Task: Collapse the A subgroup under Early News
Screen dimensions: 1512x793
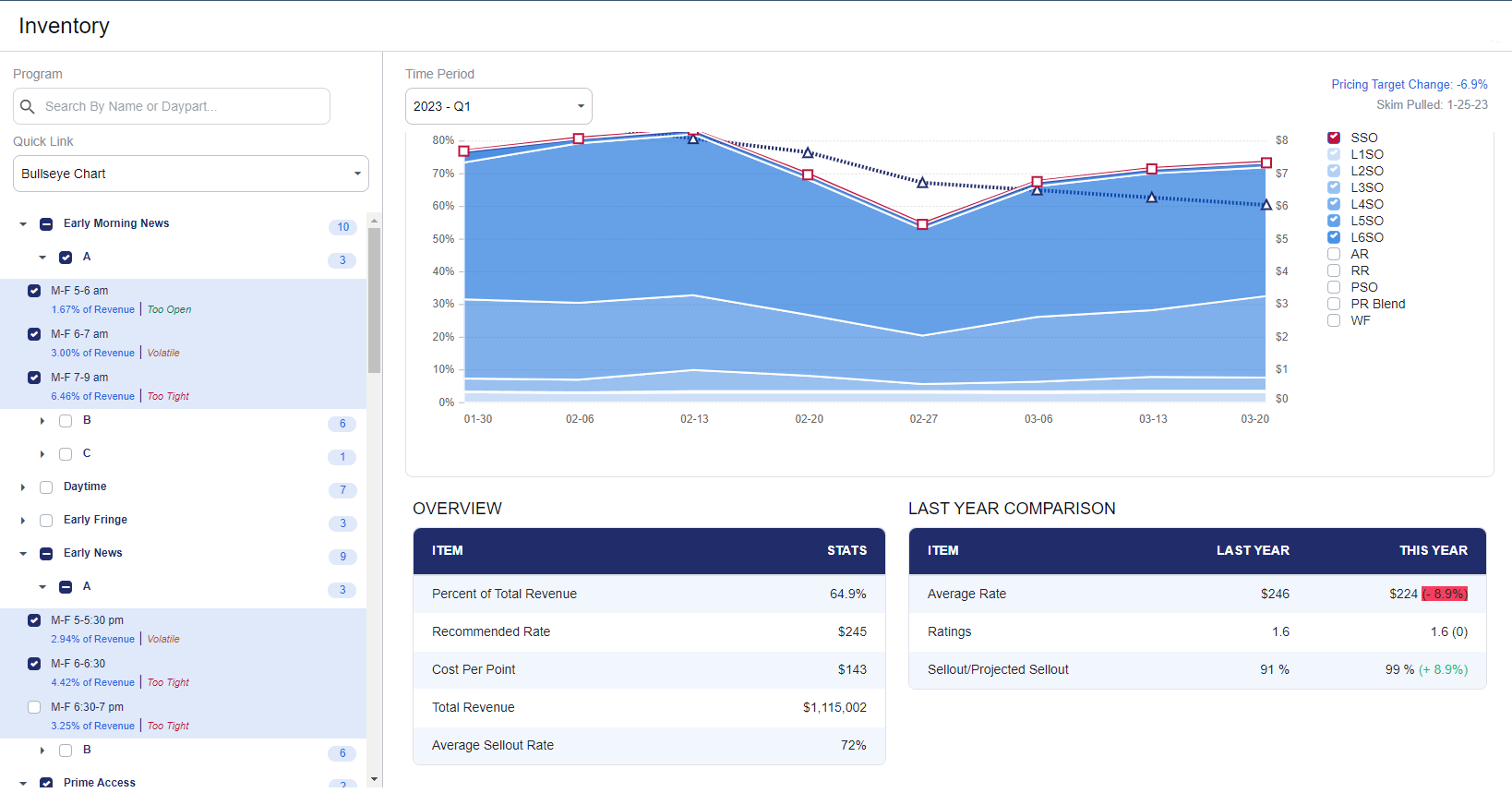Action: pyautogui.click(x=42, y=587)
